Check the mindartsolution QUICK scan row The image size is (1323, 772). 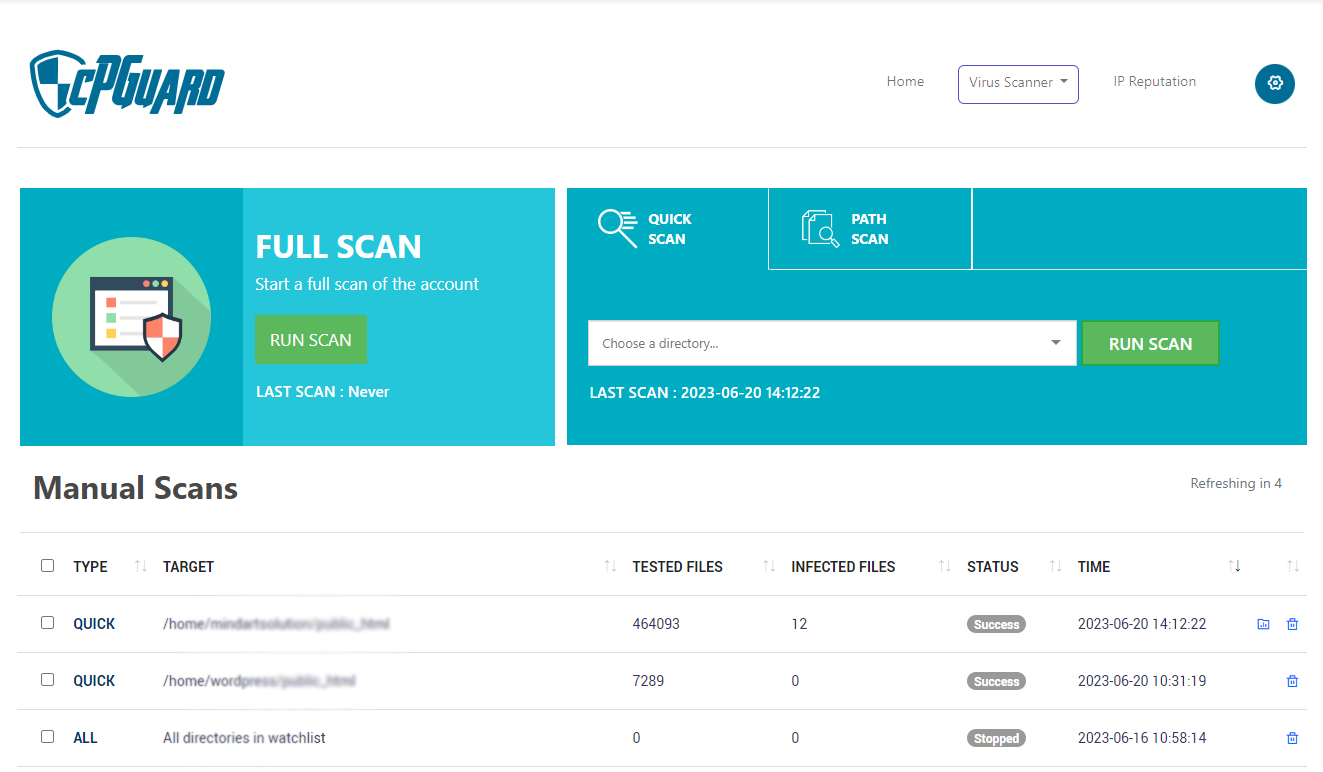tap(47, 622)
